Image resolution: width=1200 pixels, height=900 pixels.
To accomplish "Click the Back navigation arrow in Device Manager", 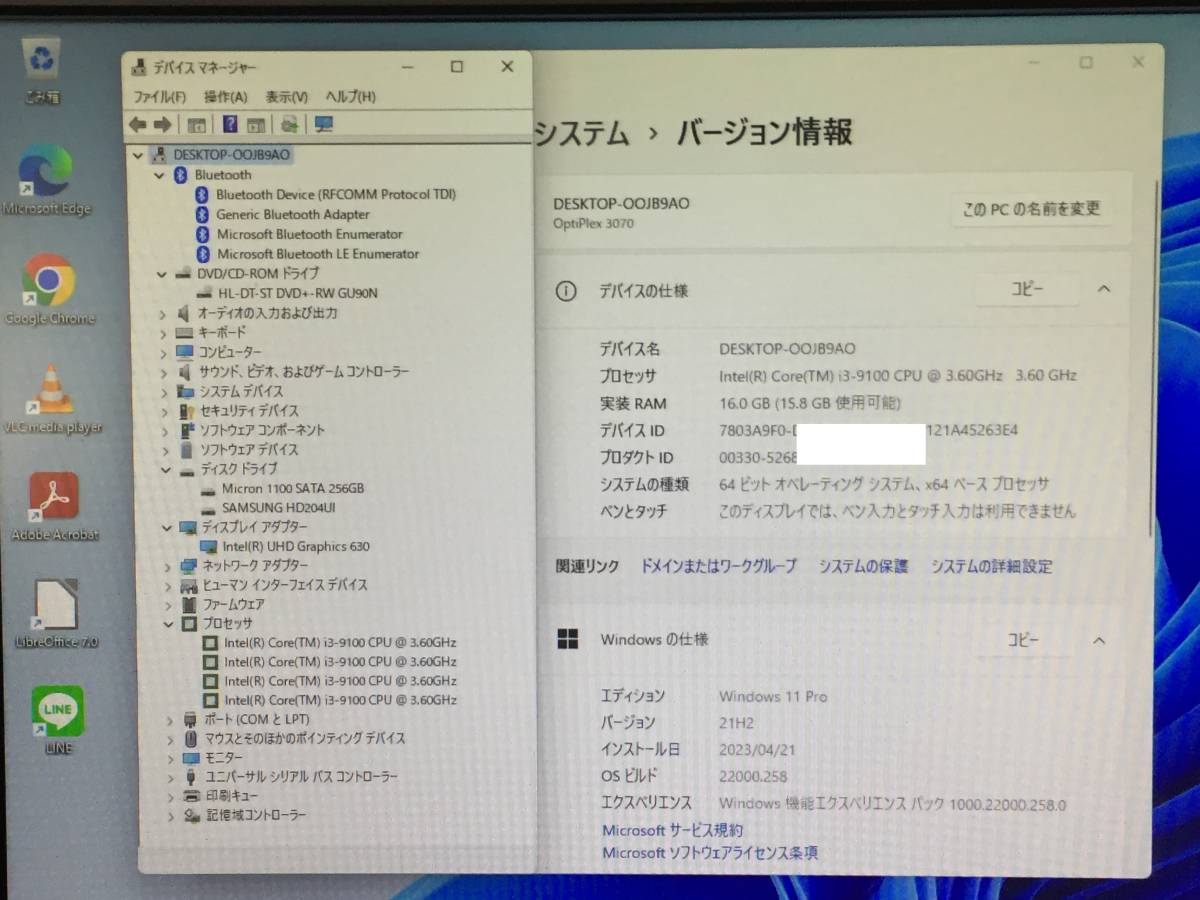I will [x=137, y=124].
